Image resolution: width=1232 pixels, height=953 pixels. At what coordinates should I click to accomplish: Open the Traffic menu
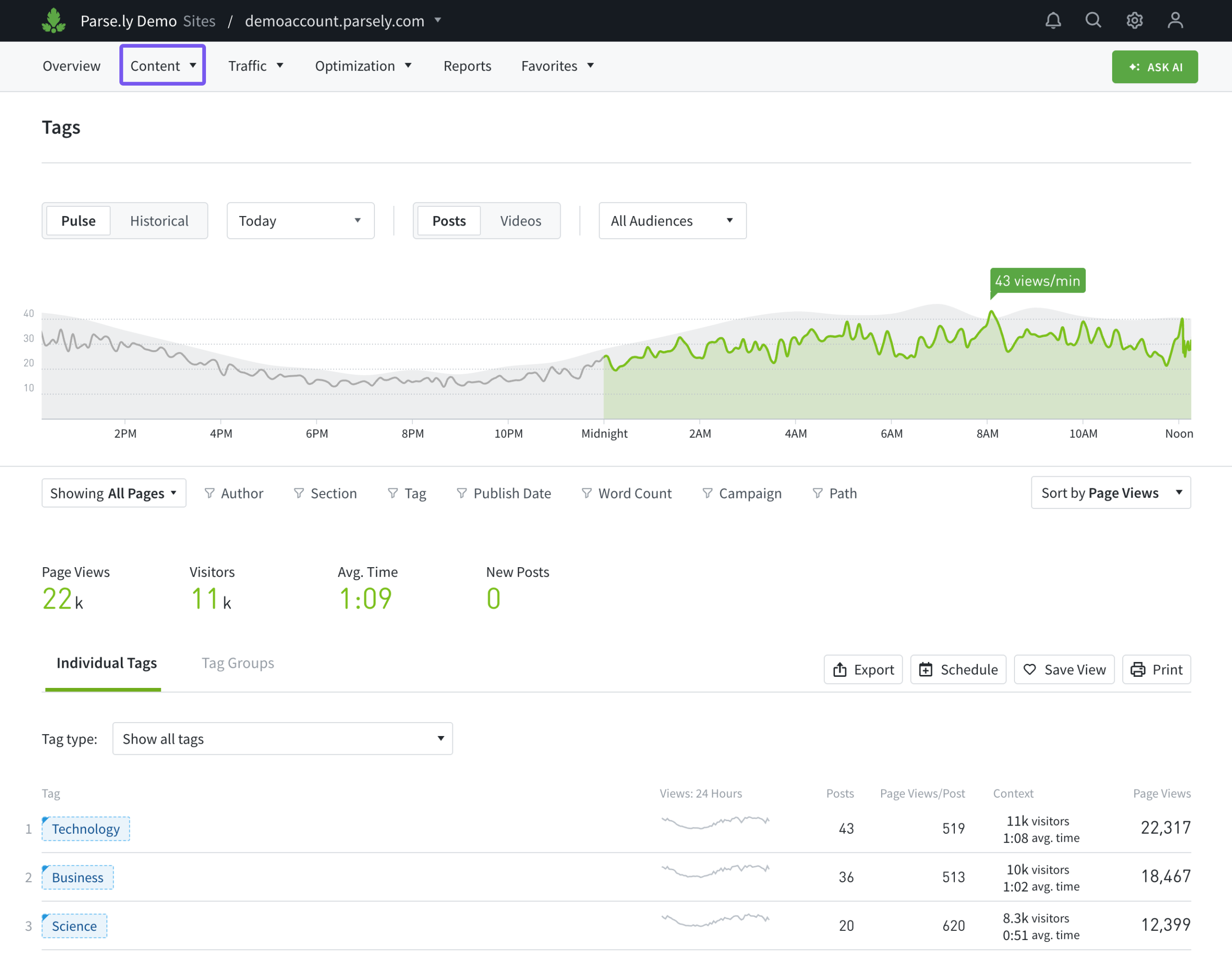pyautogui.click(x=256, y=66)
